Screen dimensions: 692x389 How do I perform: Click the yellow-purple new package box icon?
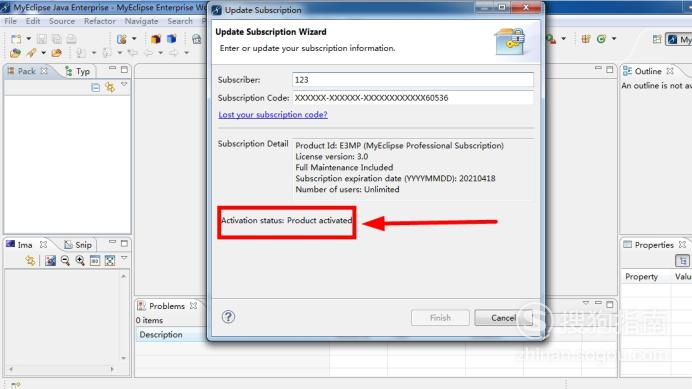155,39
